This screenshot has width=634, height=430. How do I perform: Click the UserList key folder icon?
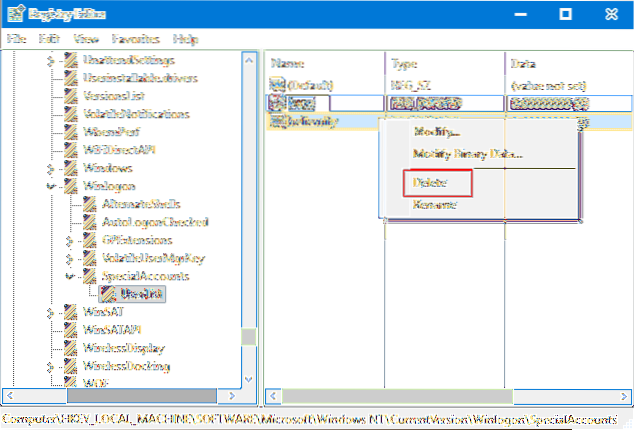[107, 293]
